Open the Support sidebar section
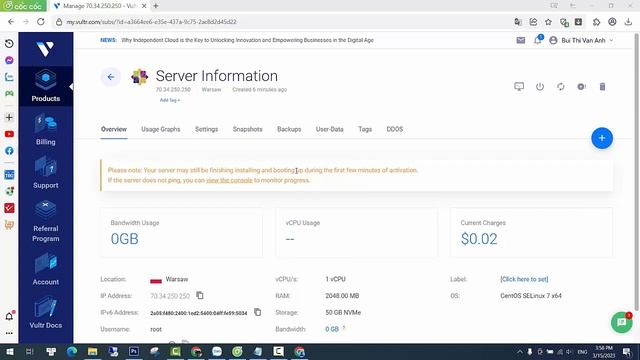This screenshot has height=360, width=640. pos(45,173)
